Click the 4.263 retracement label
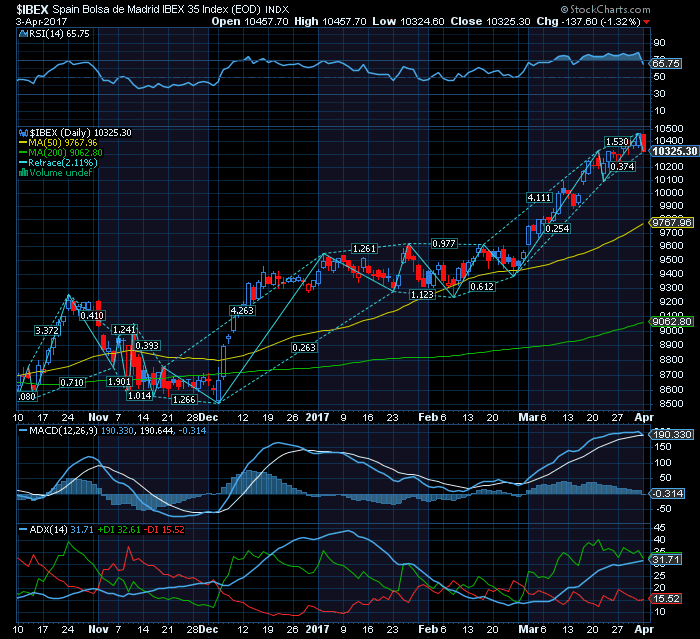 (x=242, y=310)
